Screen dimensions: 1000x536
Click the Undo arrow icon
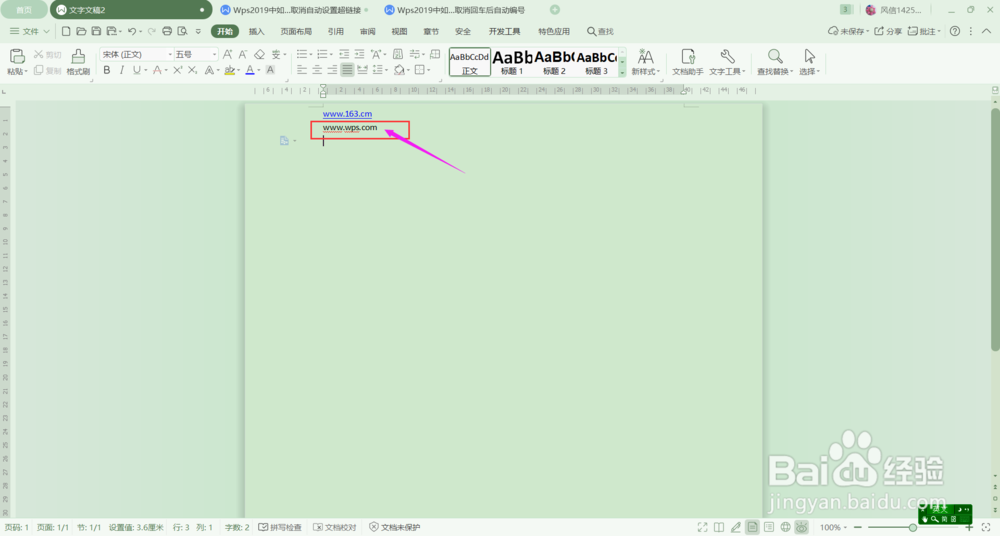(x=131, y=31)
